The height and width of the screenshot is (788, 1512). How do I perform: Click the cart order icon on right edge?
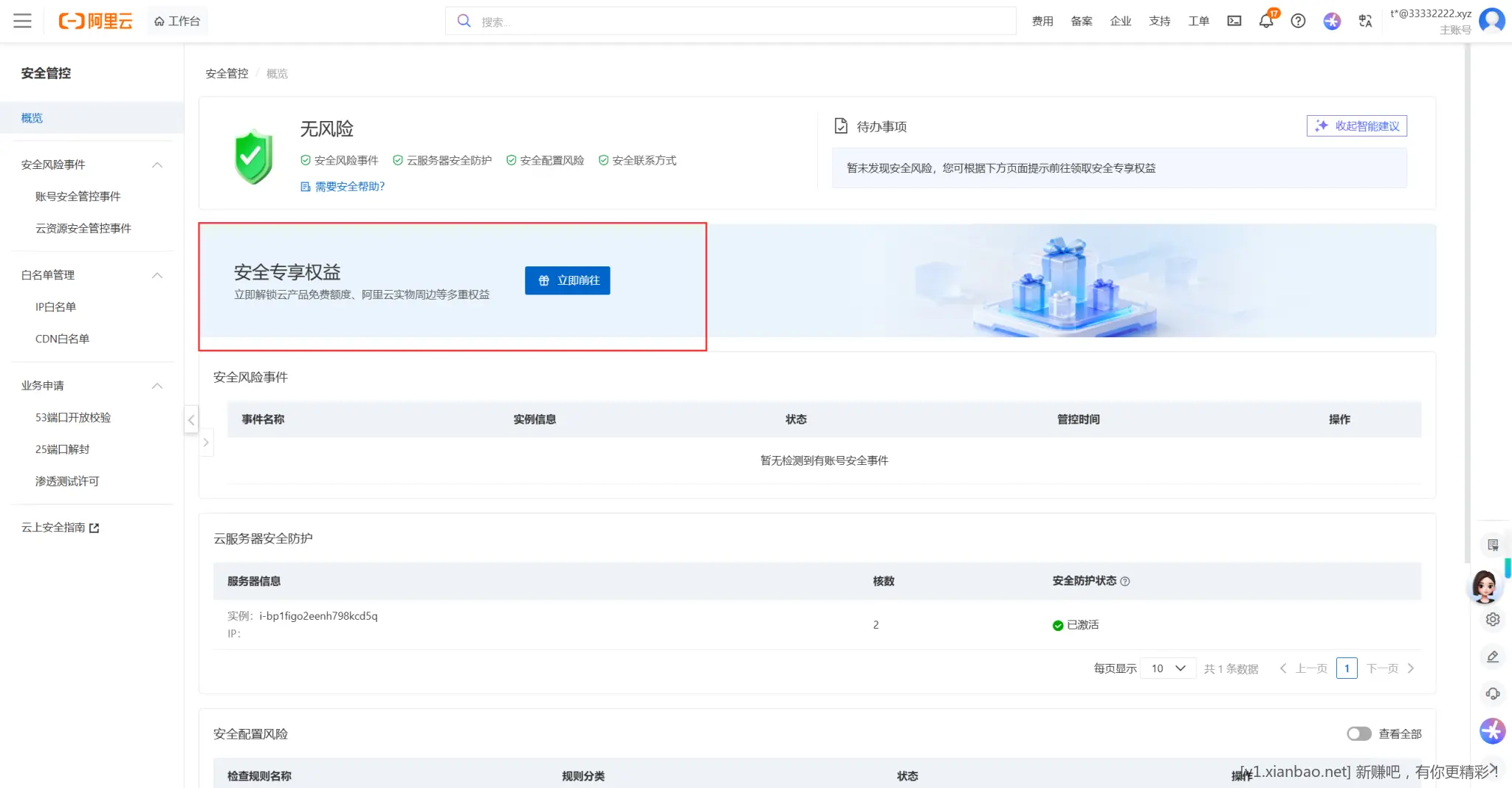point(1493,544)
